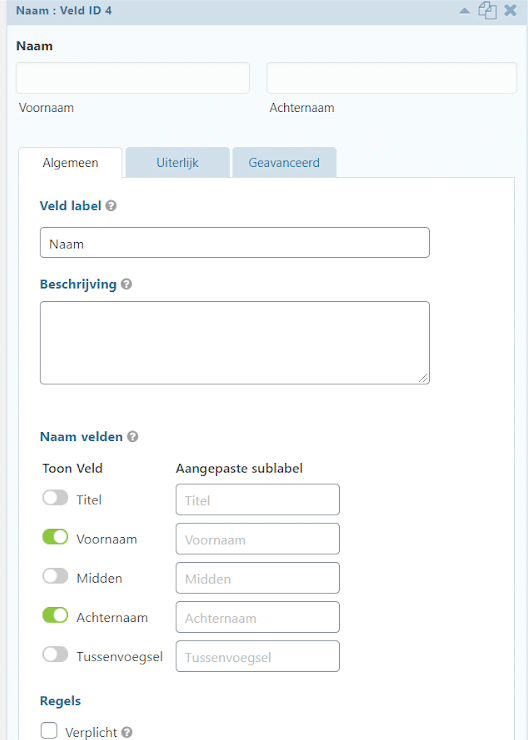Open help icon next to Veld label
This screenshot has height=740, width=528.
pos(111,206)
